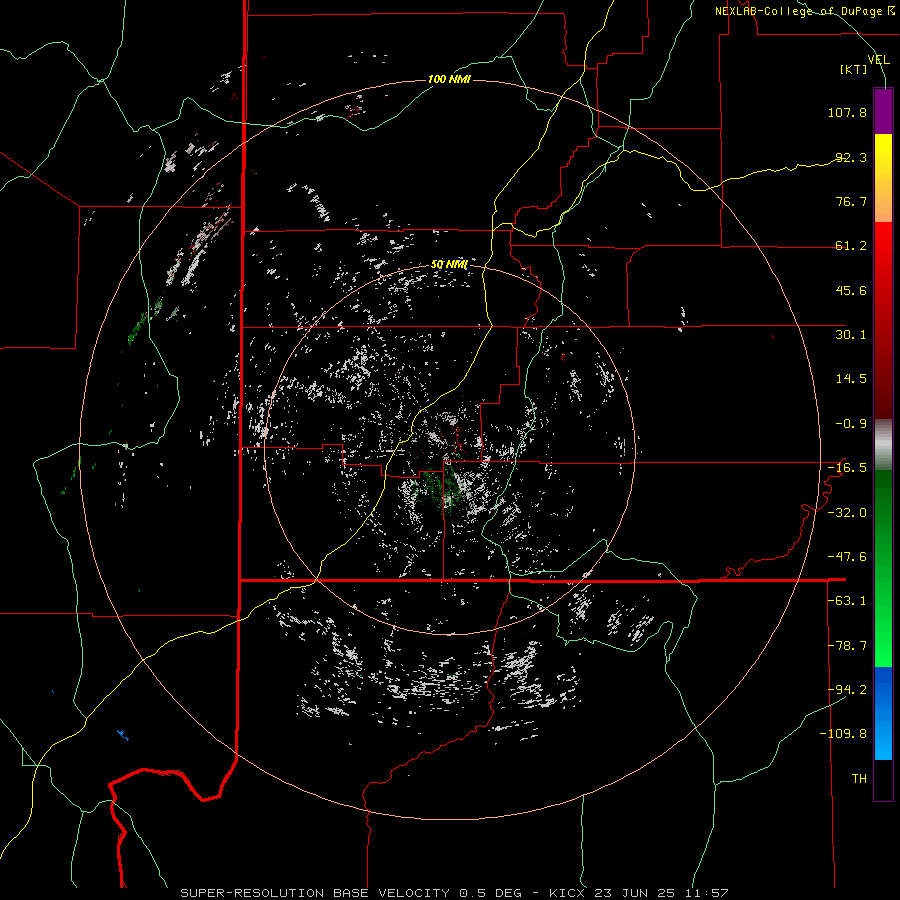Screen dimensions: 900x900
Task: Click the 92.3 velocity scale value
Action: coord(851,157)
